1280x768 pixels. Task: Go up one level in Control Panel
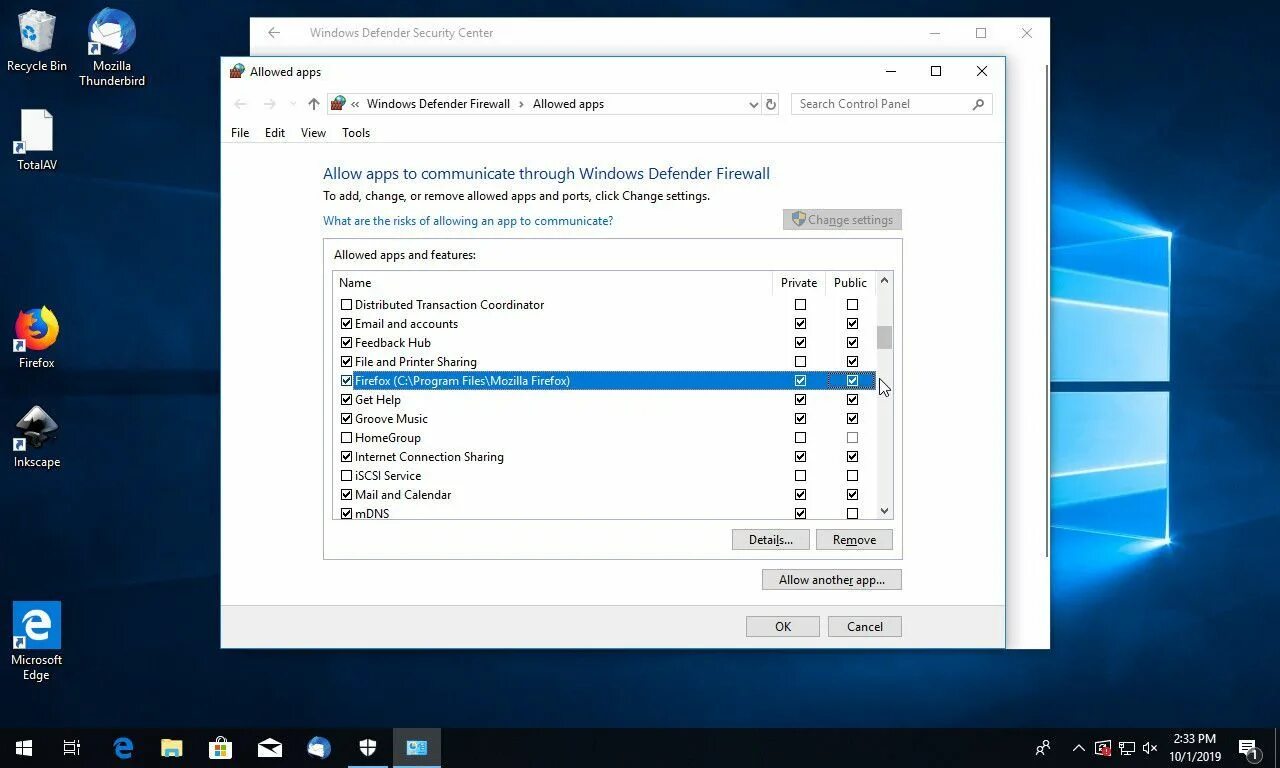click(313, 104)
